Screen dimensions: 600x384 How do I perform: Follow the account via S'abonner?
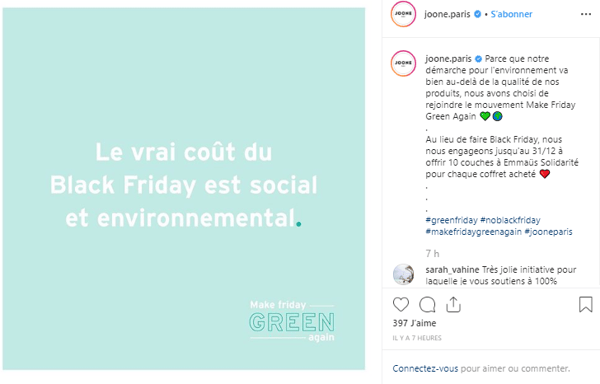pos(511,14)
